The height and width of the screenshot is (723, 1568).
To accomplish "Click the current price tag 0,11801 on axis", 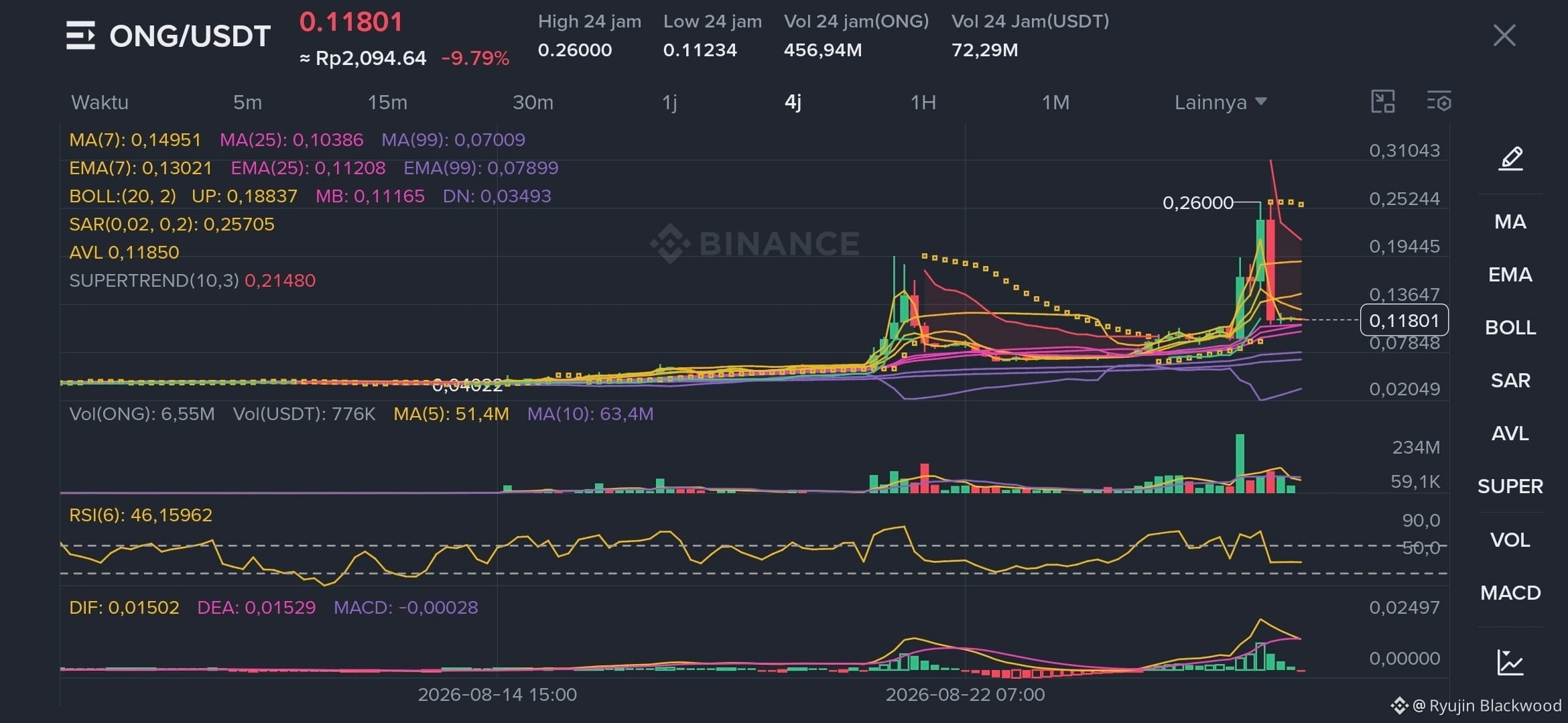I will (1404, 320).
